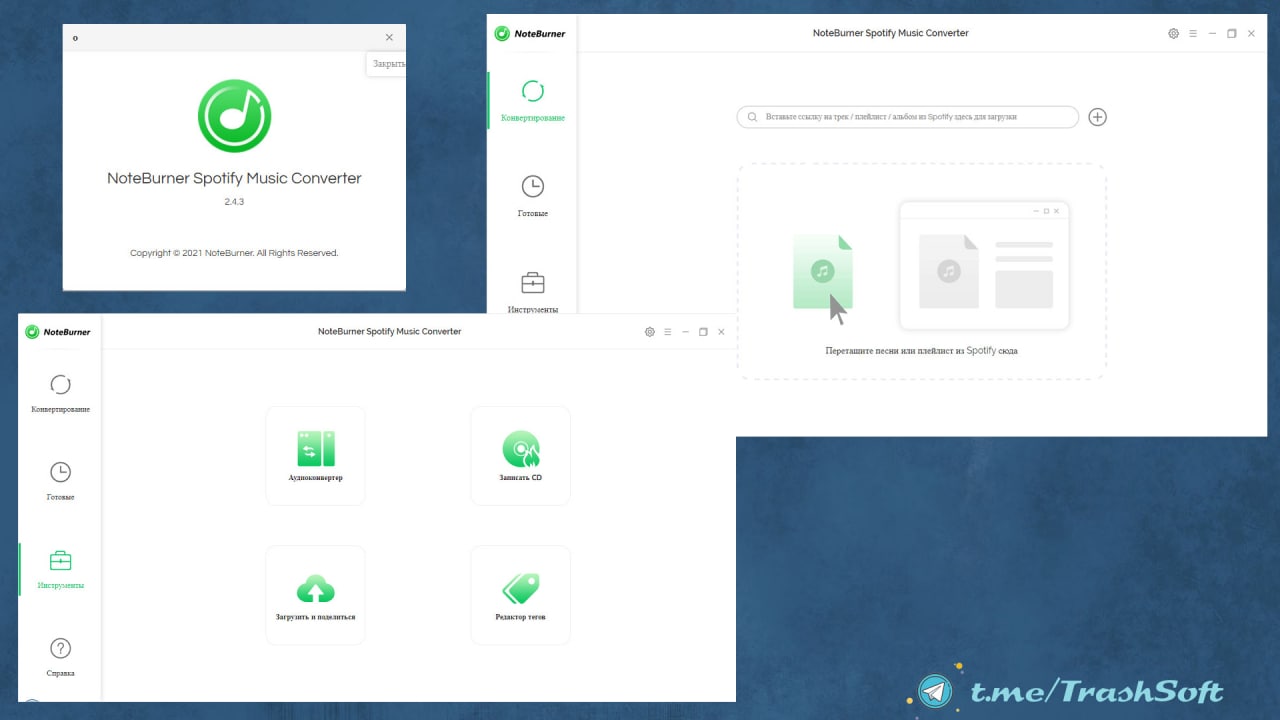Open Справка help in the sidebar
The width and height of the screenshot is (1280, 720).
(x=60, y=657)
